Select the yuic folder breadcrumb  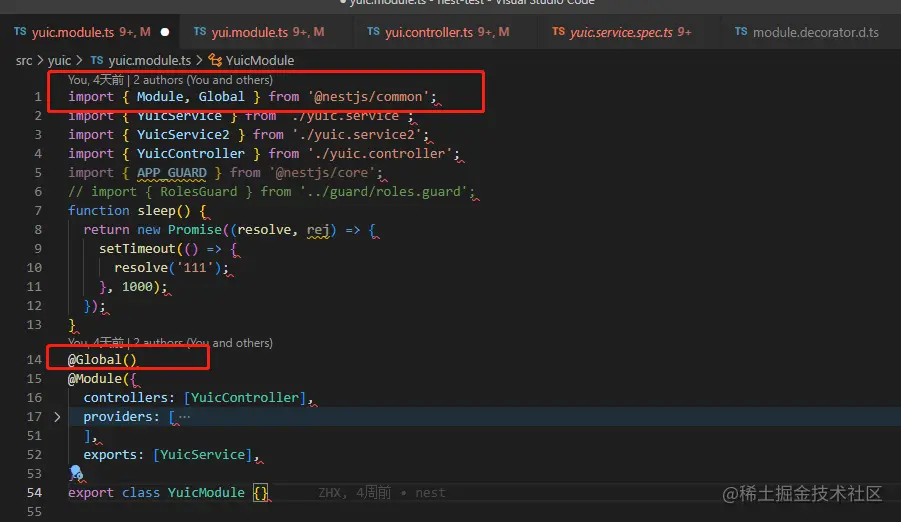pyautogui.click(x=59, y=60)
